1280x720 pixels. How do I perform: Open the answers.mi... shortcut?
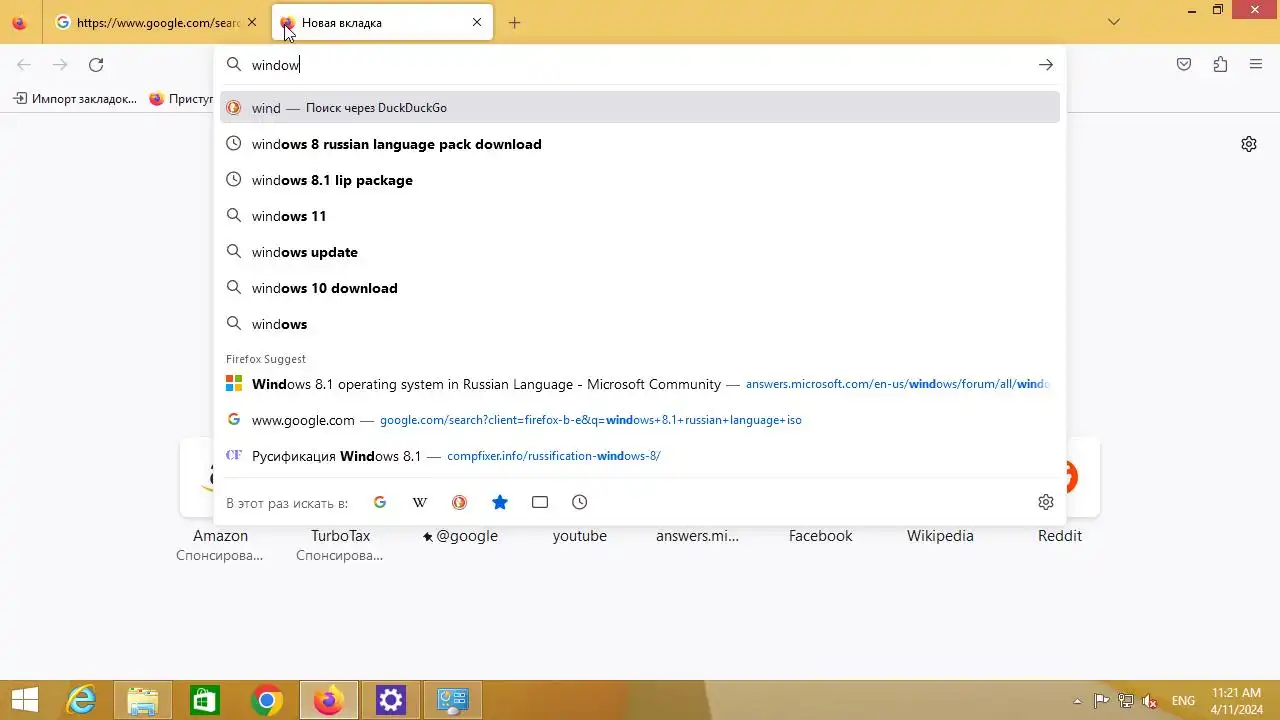point(698,536)
